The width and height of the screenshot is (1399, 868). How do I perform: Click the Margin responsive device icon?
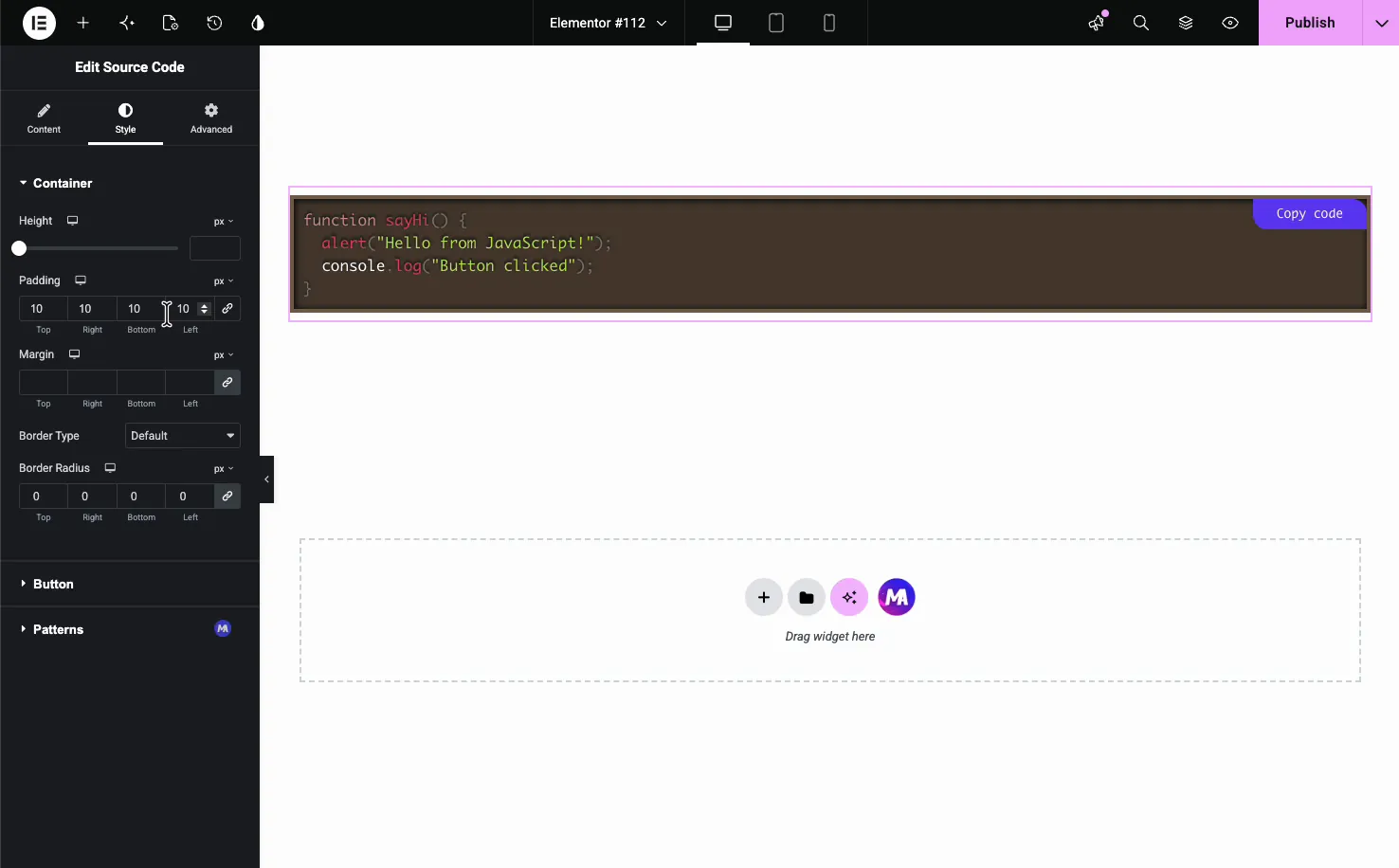click(74, 354)
